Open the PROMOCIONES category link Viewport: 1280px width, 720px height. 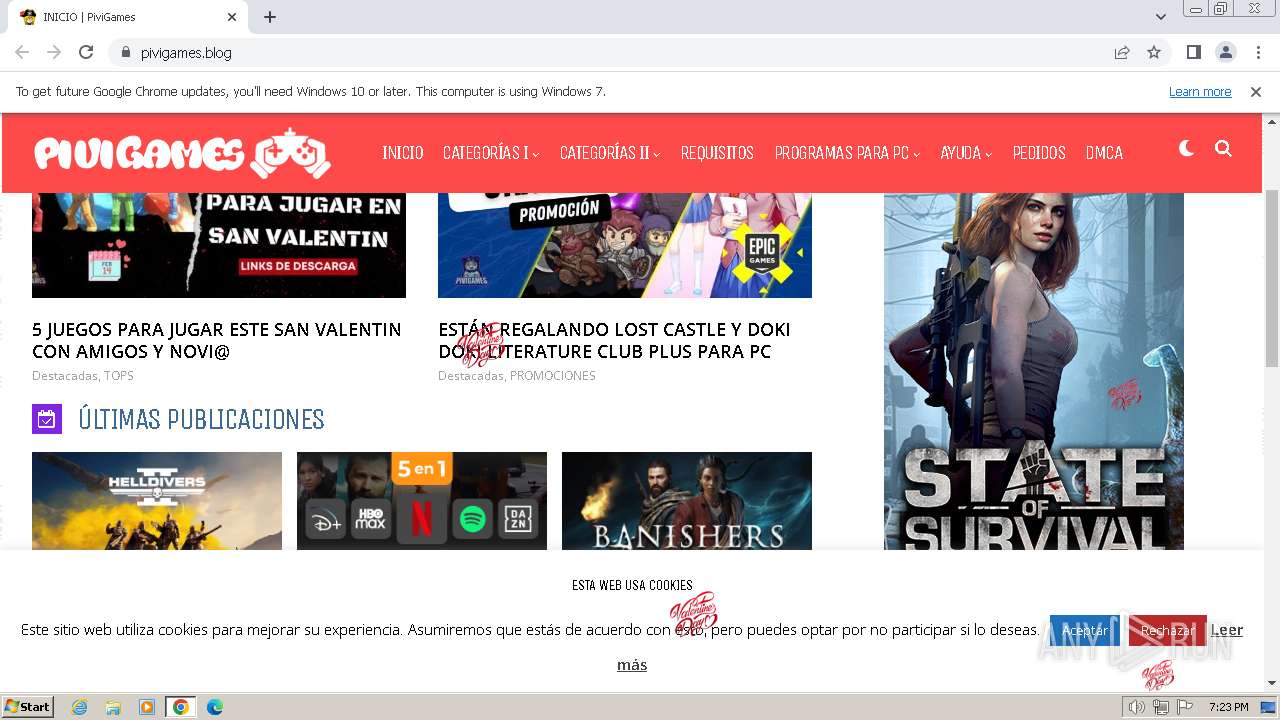tap(553, 376)
